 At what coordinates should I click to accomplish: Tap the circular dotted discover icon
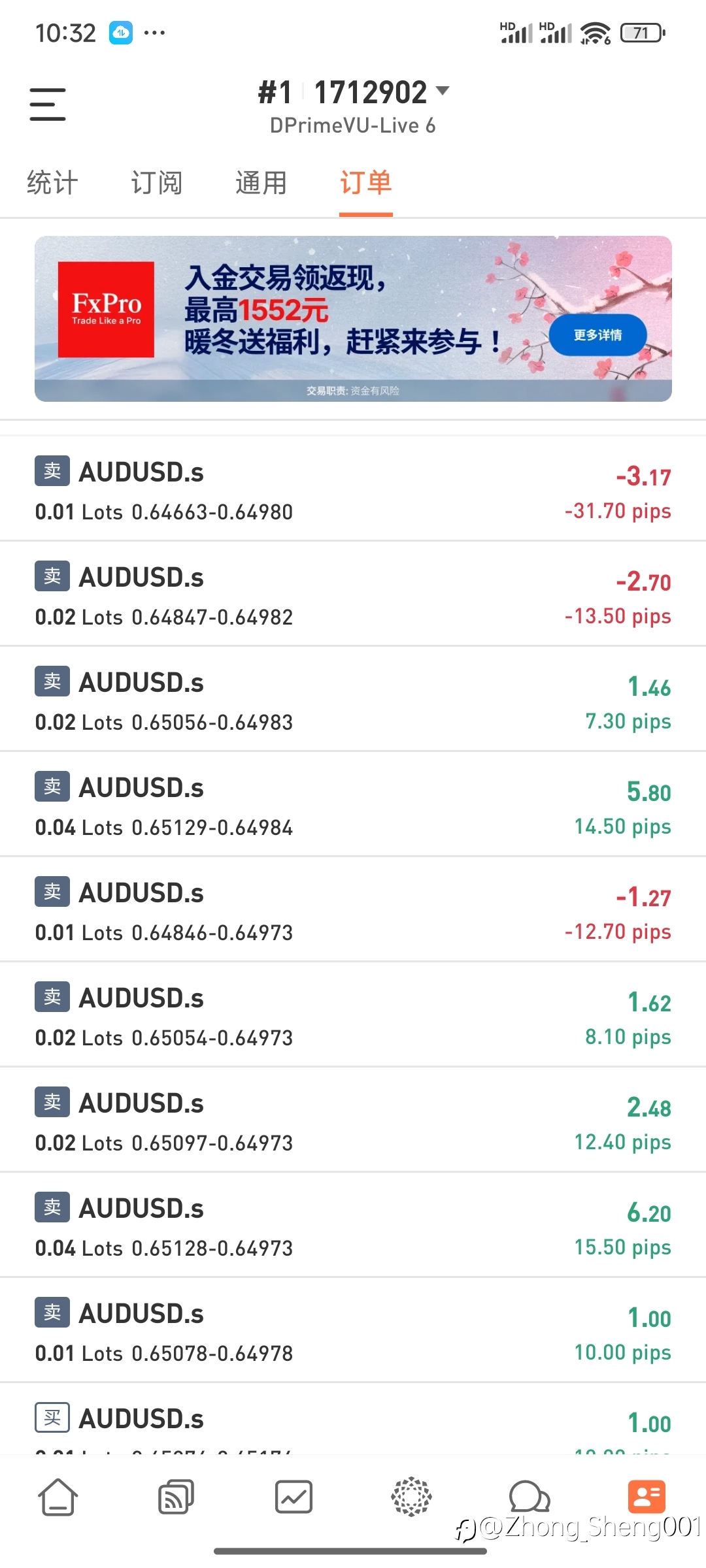point(411,1496)
